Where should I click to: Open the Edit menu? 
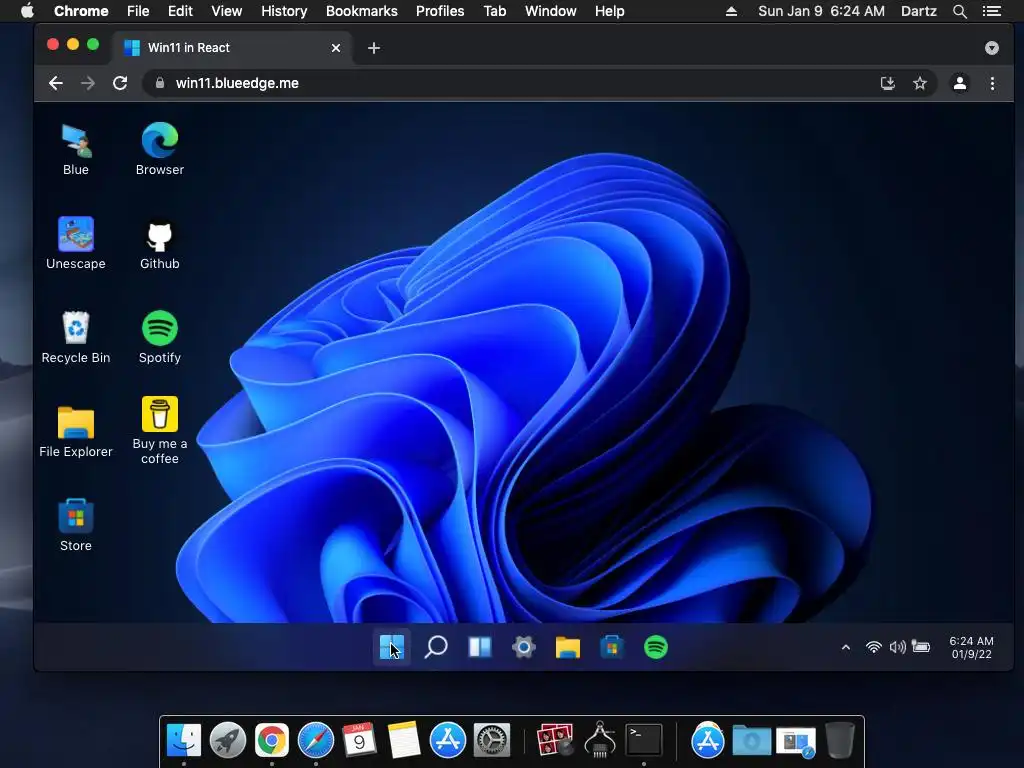[x=180, y=11]
